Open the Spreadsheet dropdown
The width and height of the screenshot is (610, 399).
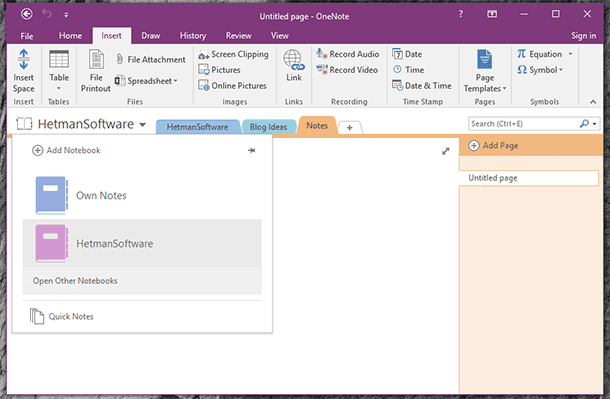pyautogui.click(x=146, y=81)
